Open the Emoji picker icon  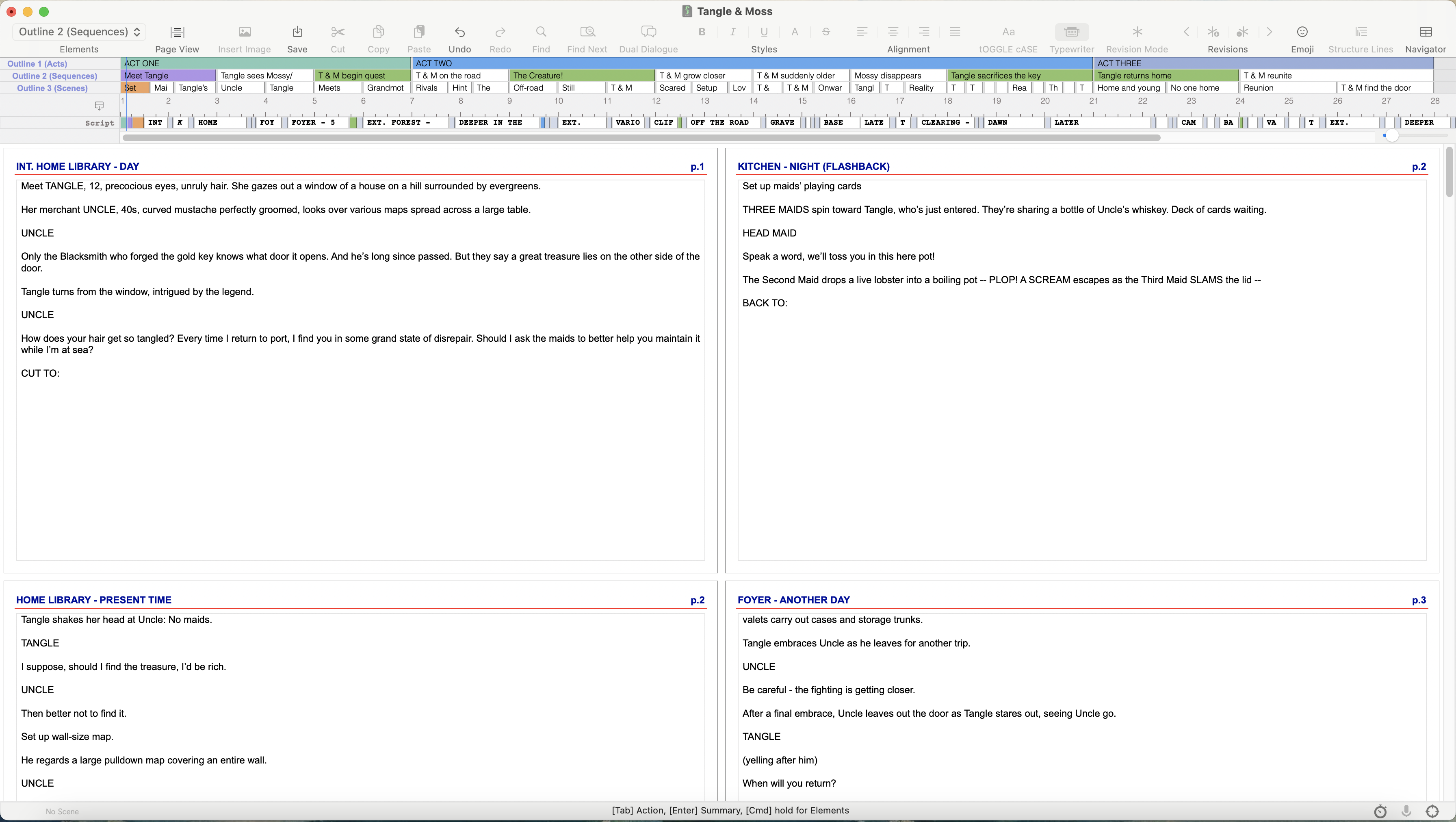[1302, 32]
